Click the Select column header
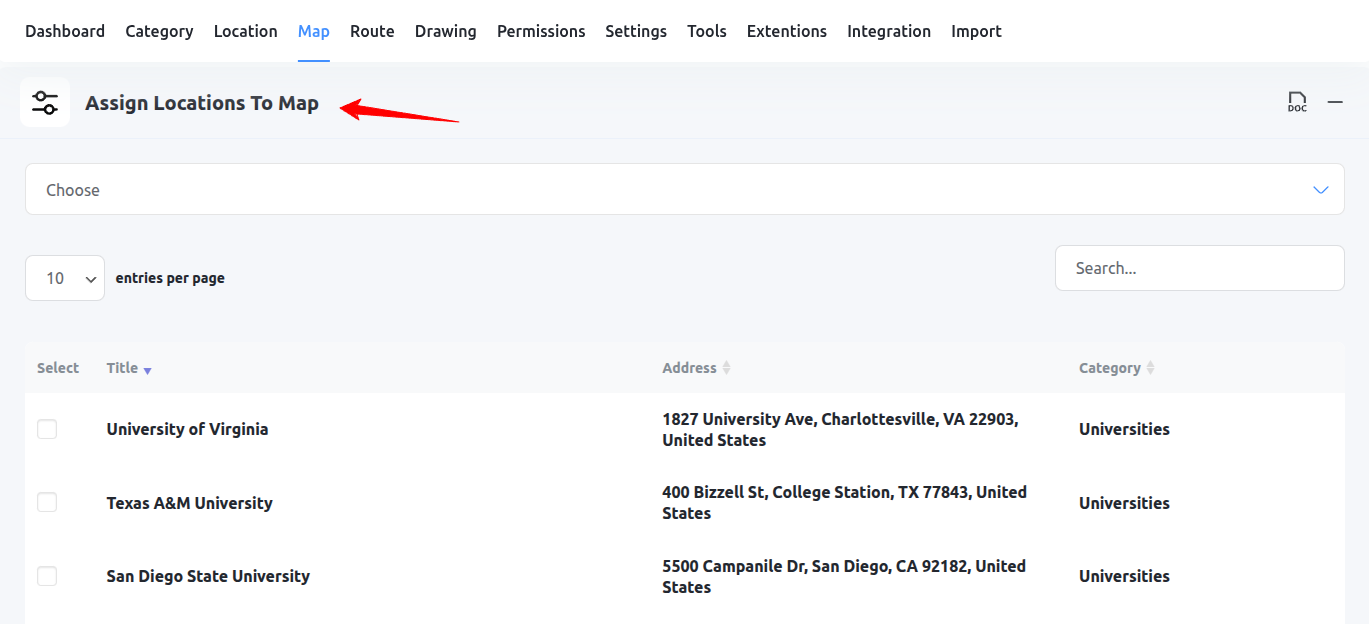 (58, 368)
